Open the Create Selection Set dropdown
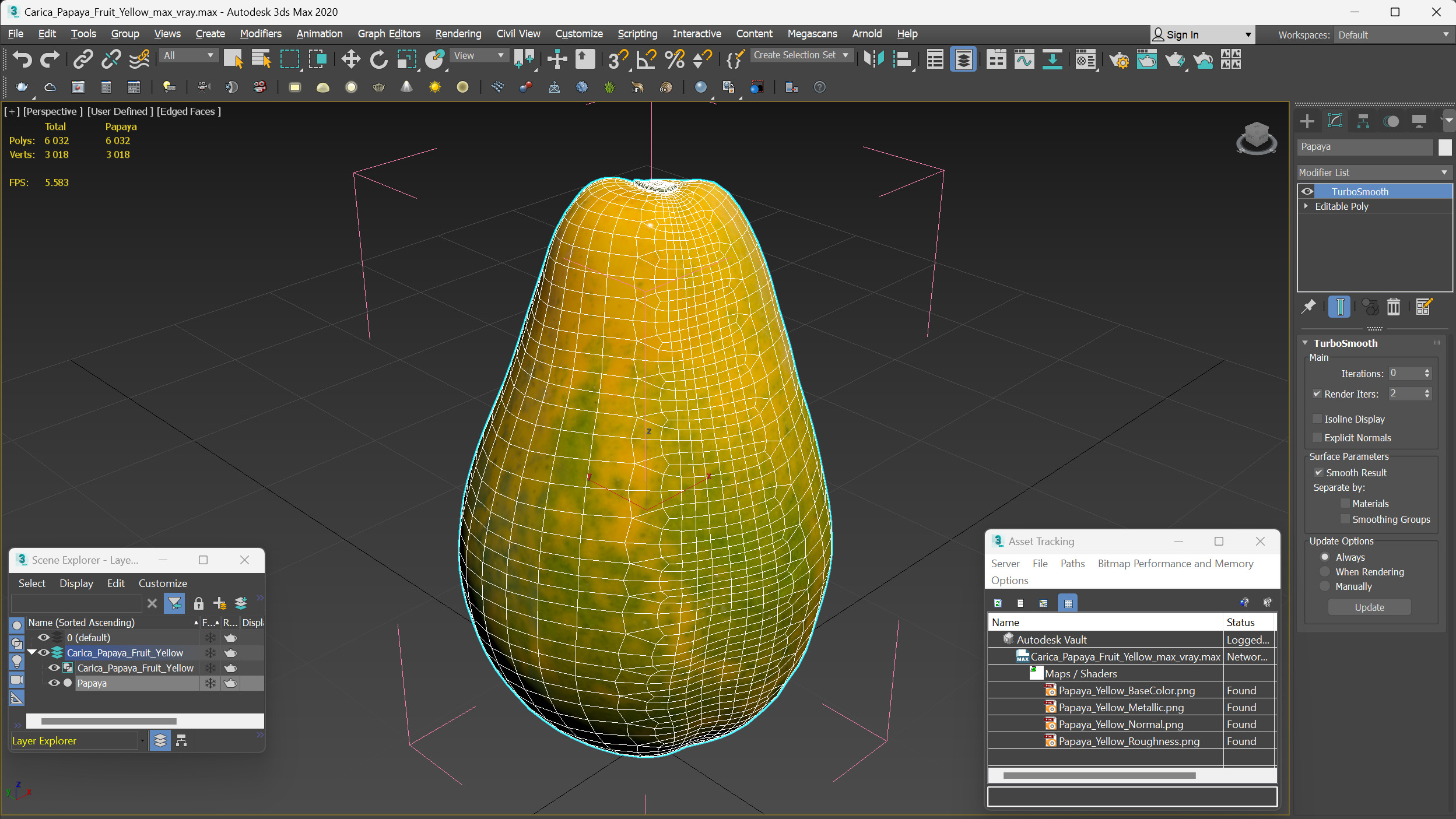Image resolution: width=1456 pixels, height=819 pixels. click(802, 55)
